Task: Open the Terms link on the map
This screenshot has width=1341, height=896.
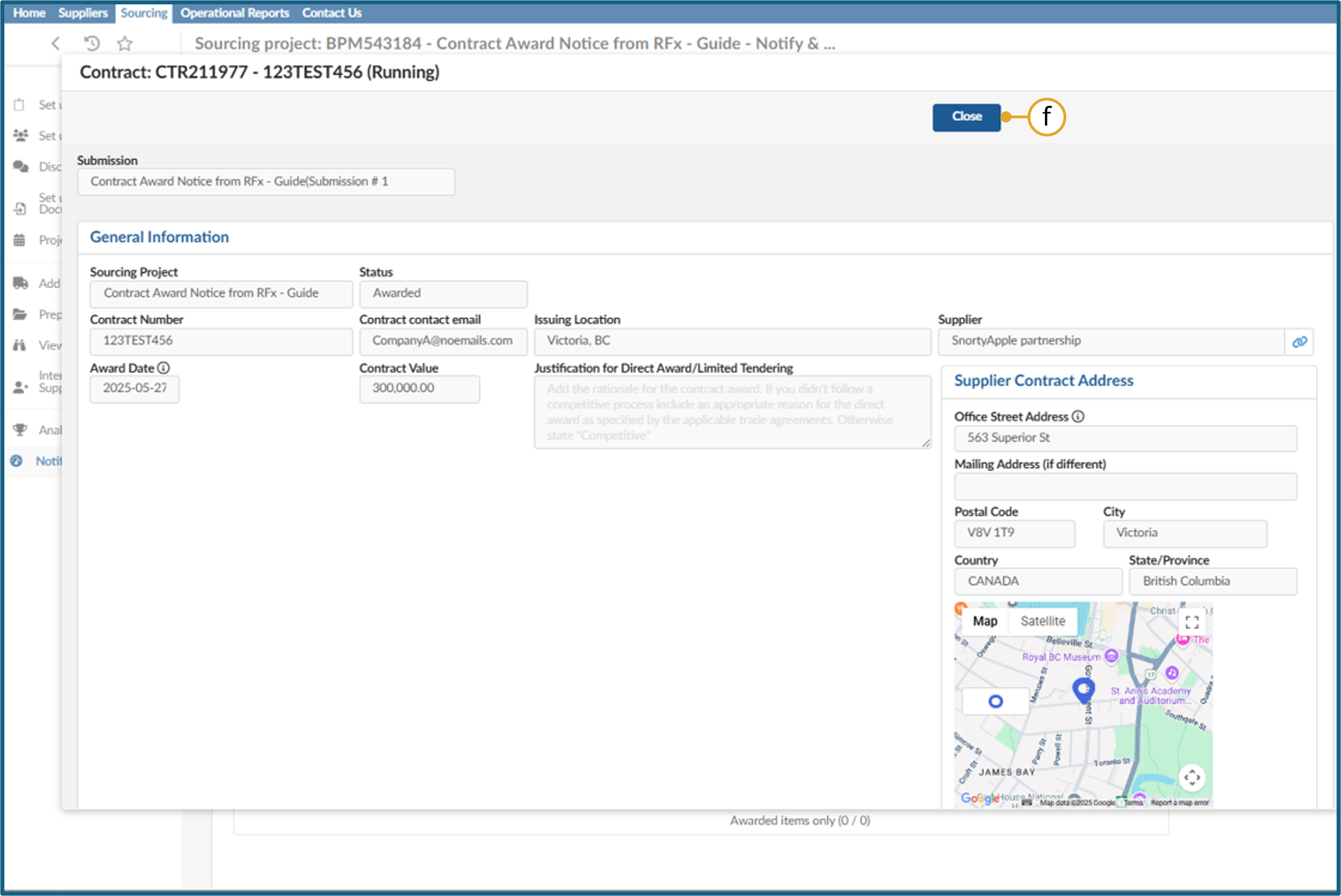Action: pos(1133,802)
